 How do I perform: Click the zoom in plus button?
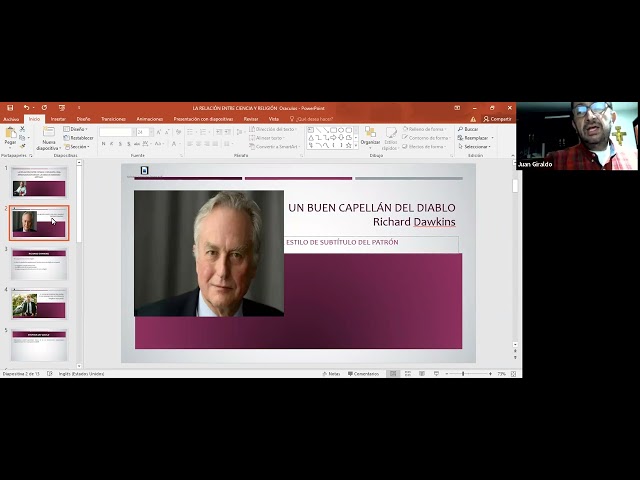coord(490,373)
